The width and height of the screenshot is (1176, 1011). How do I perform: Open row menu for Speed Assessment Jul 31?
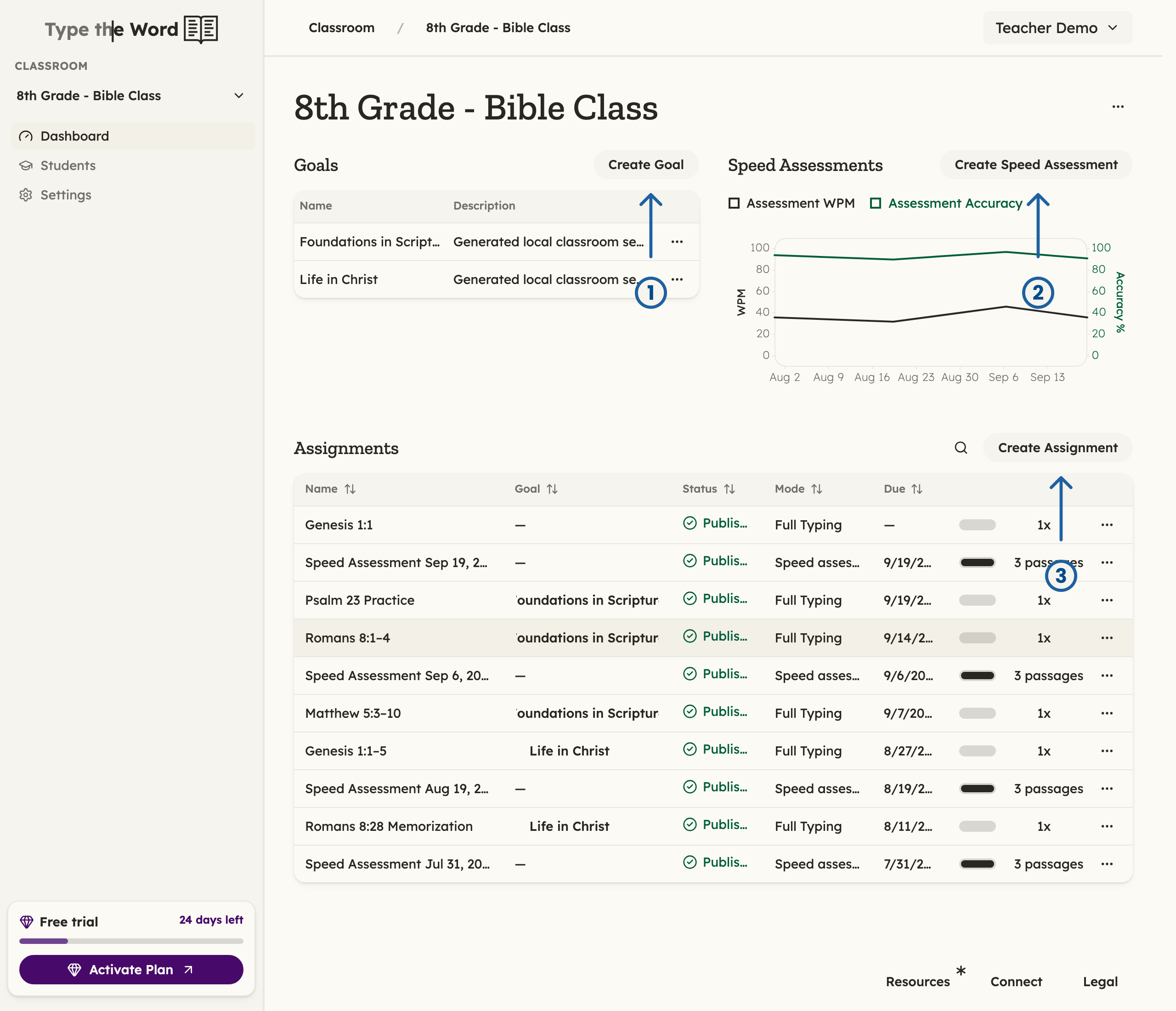1106,864
